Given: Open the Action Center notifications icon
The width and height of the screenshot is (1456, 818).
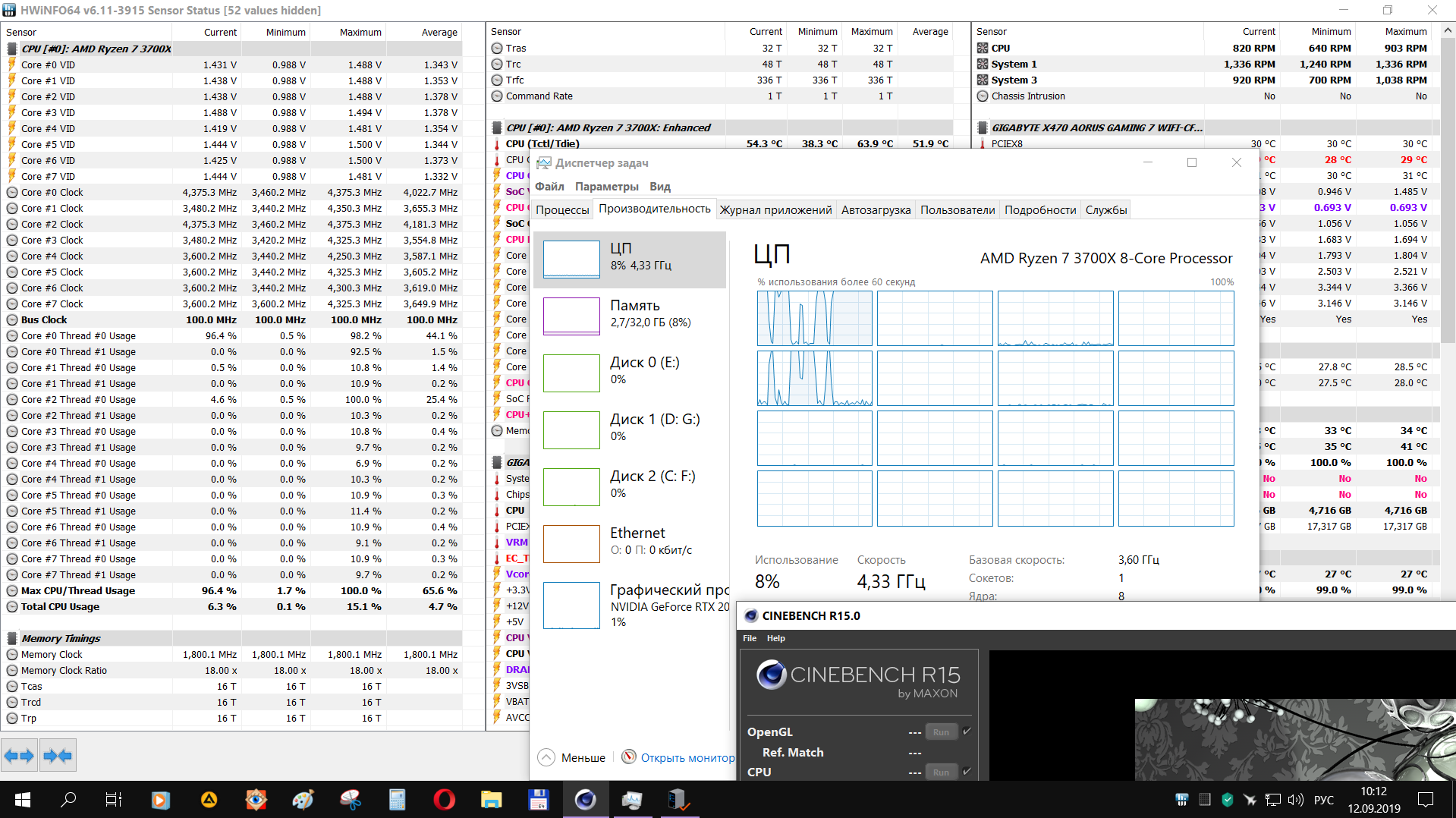Looking at the screenshot, I should [1426, 799].
